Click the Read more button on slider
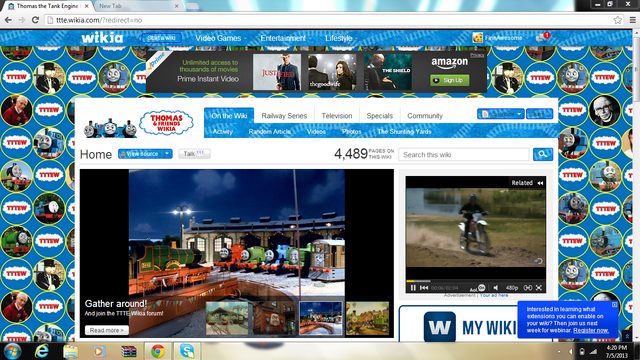640x360 pixels. [x=107, y=330]
